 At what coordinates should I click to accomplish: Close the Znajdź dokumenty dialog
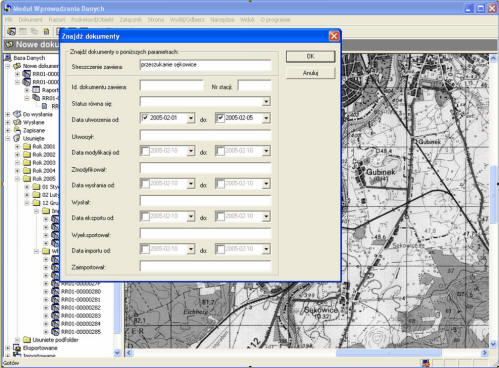coord(334,36)
